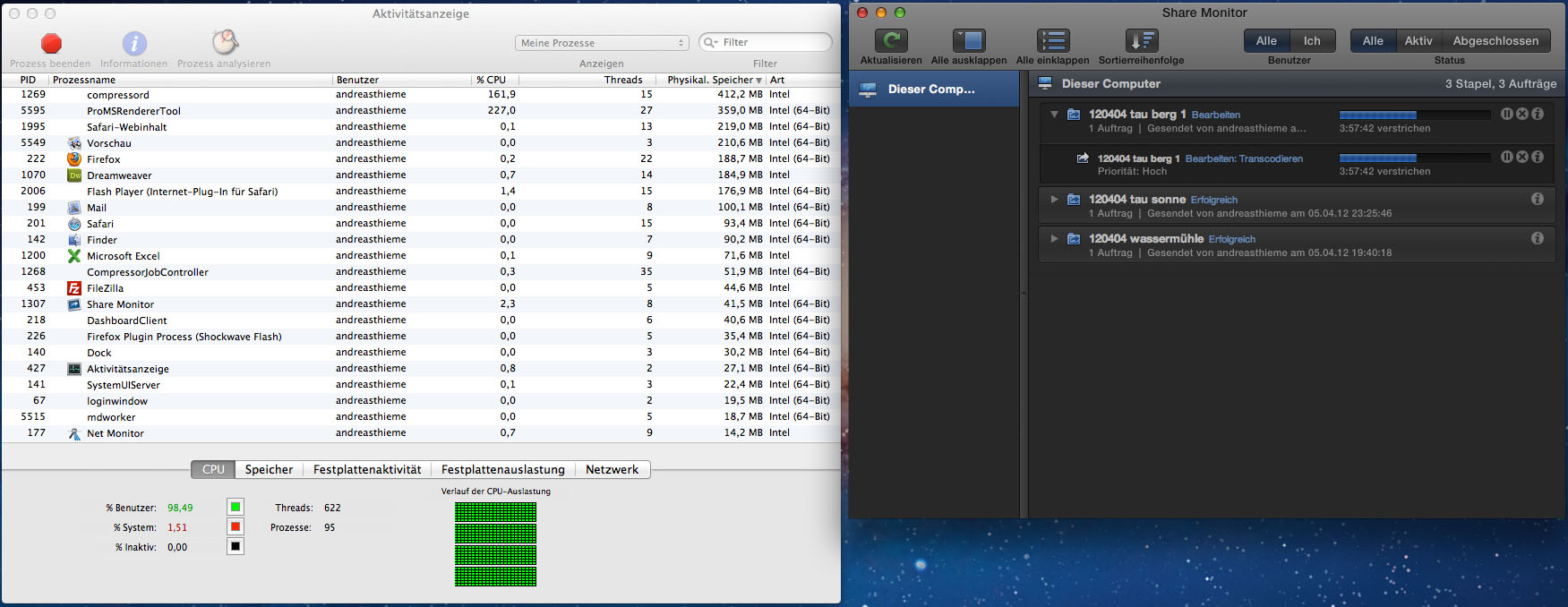
Task: Click the Prozess analysieren toolbar icon
Action: pos(225,42)
